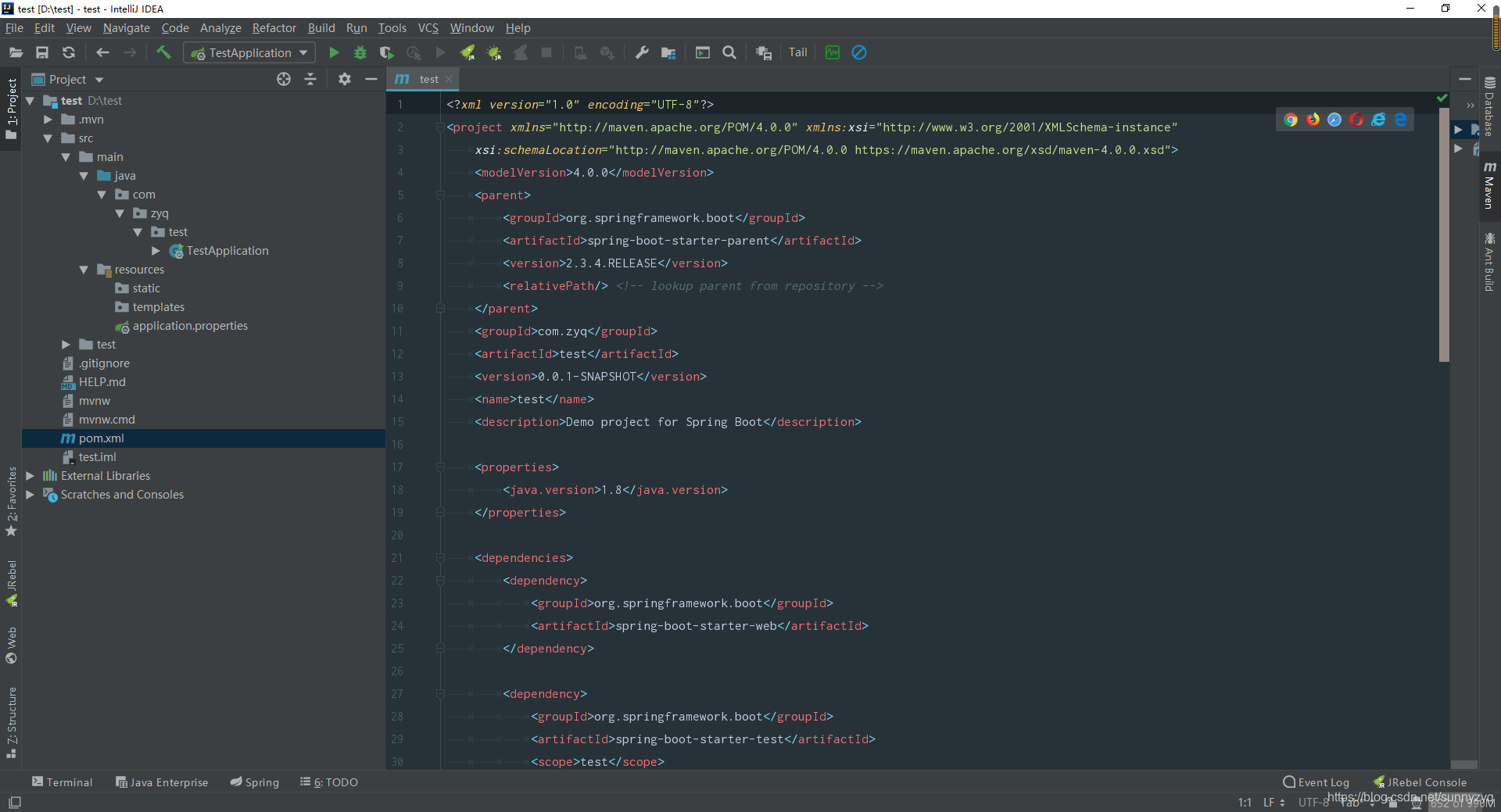This screenshot has width=1501, height=812.
Task: Run with JRebel rocket icon
Action: pyautogui.click(x=467, y=52)
